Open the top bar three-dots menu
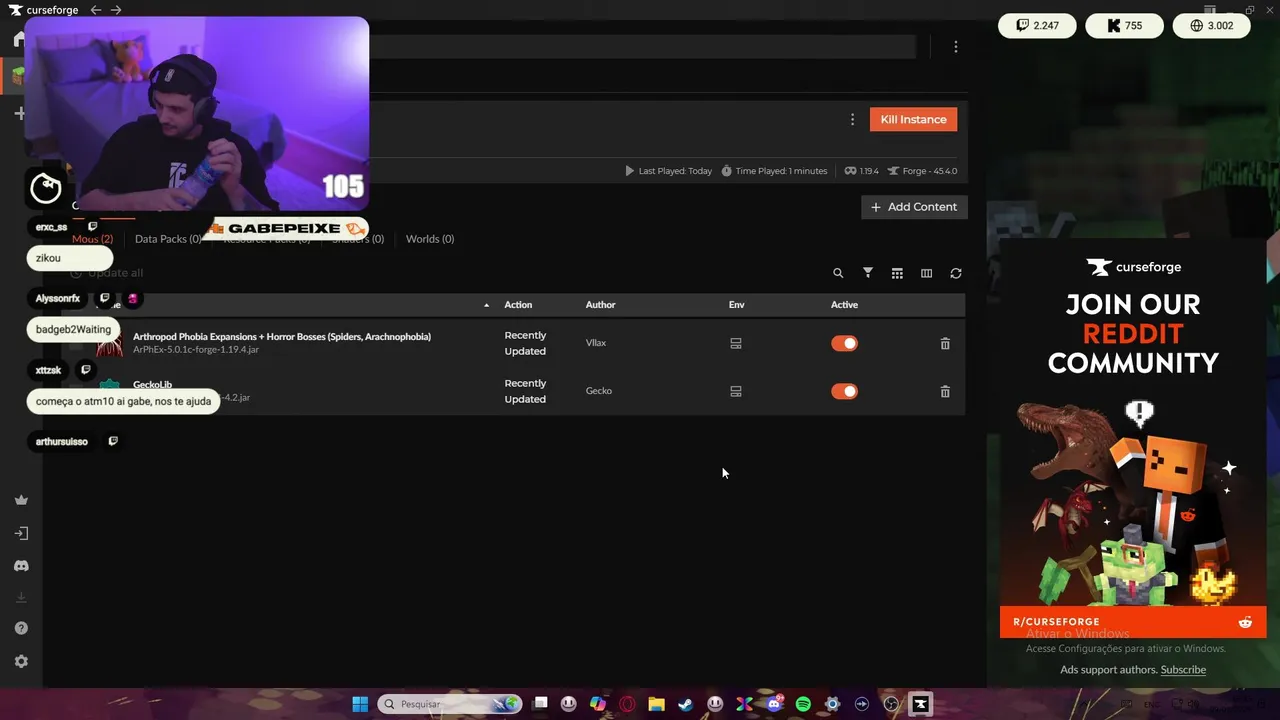1280x720 pixels. 956,47
